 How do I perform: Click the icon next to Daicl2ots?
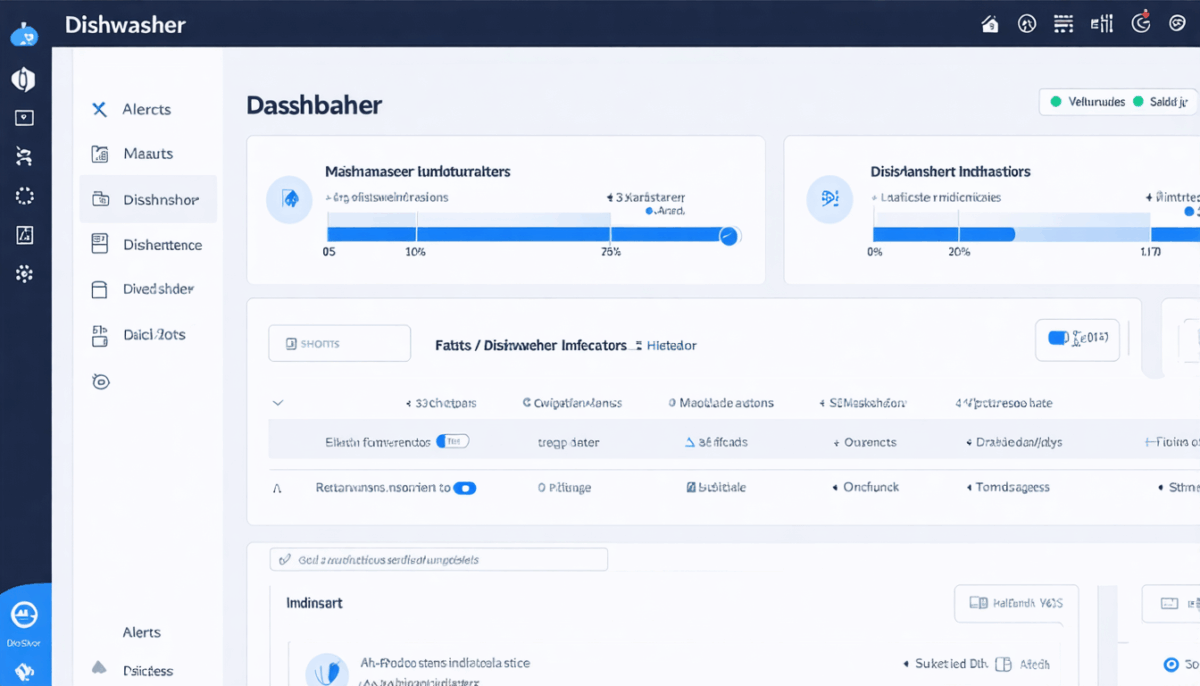coord(99,335)
